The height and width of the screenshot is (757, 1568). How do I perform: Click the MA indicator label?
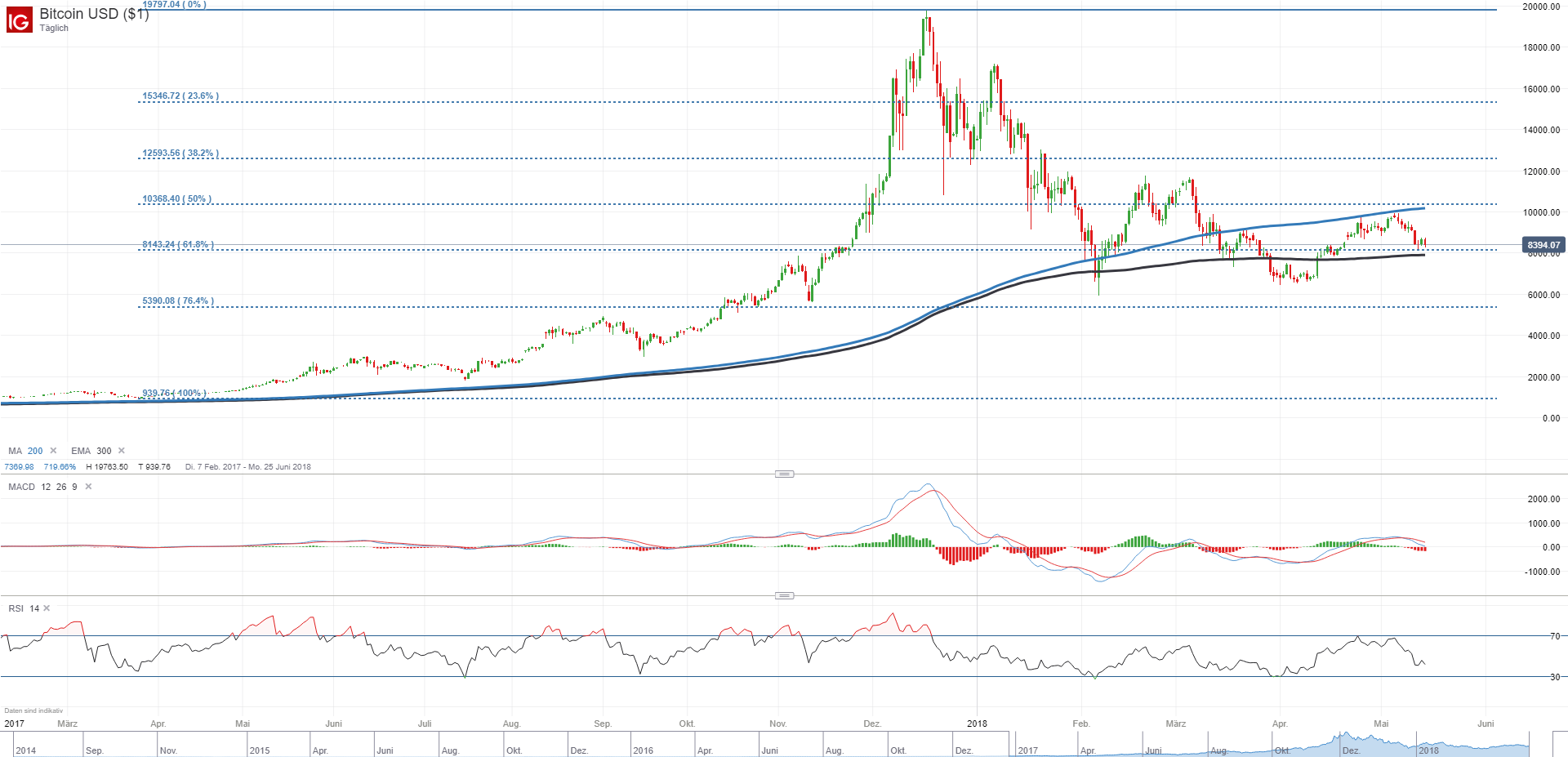pyautogui.click(x=15, y=451)
